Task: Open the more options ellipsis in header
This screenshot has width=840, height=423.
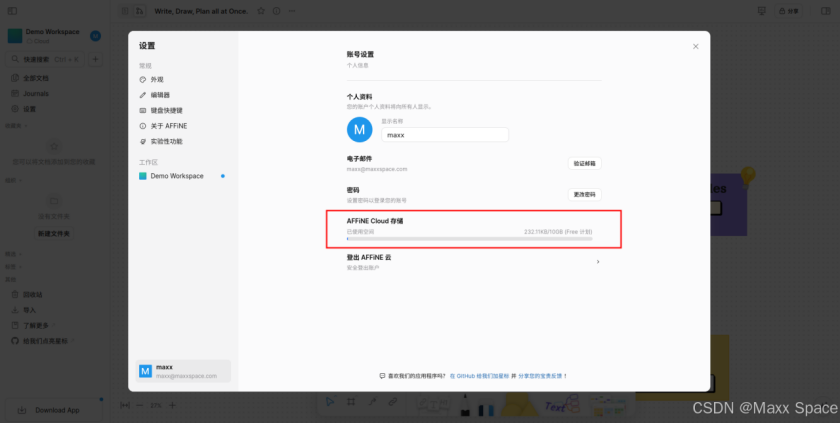Action: (x=291, y=11)
